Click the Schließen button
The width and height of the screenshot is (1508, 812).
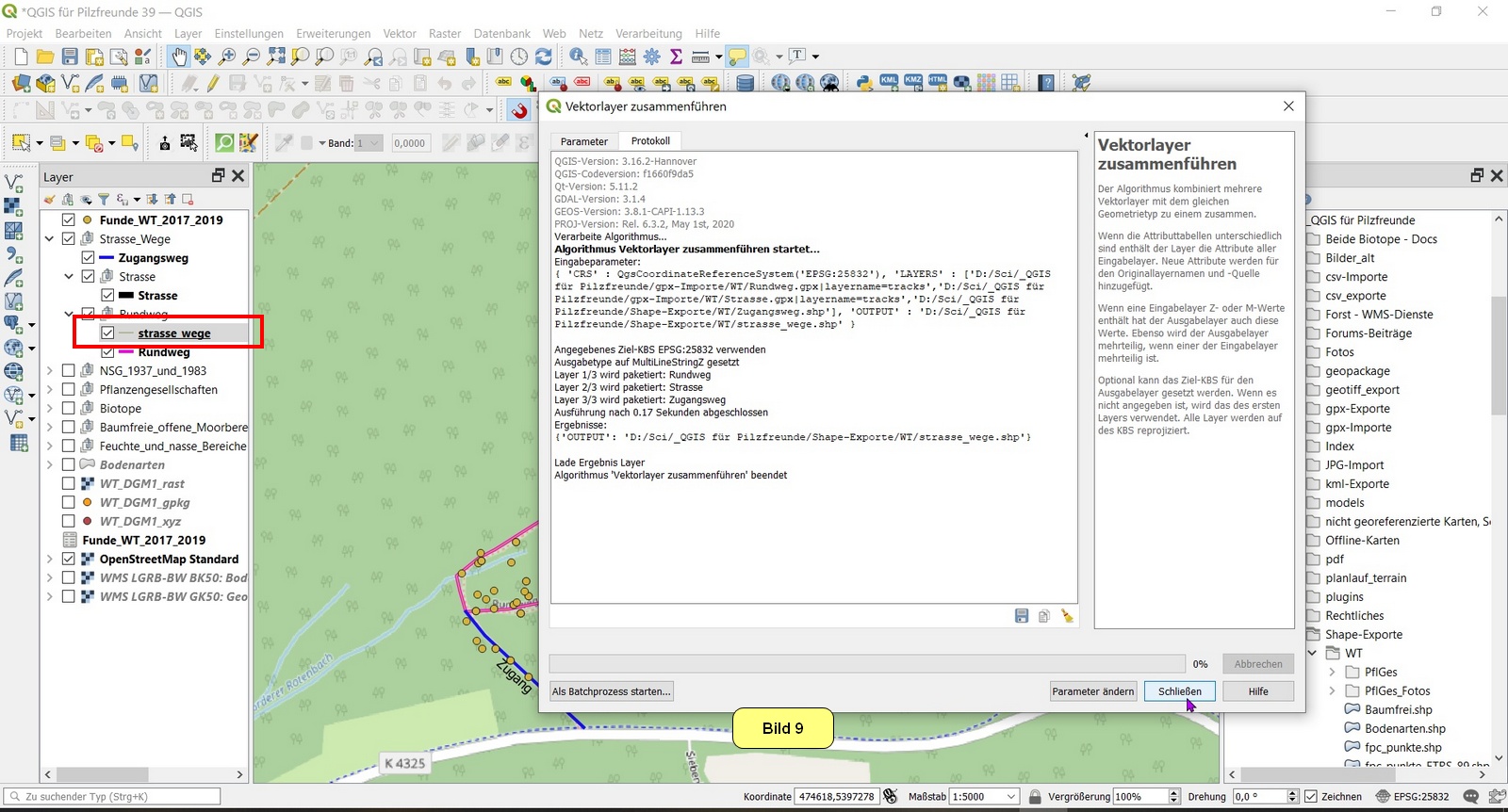tap(1179, 691)
